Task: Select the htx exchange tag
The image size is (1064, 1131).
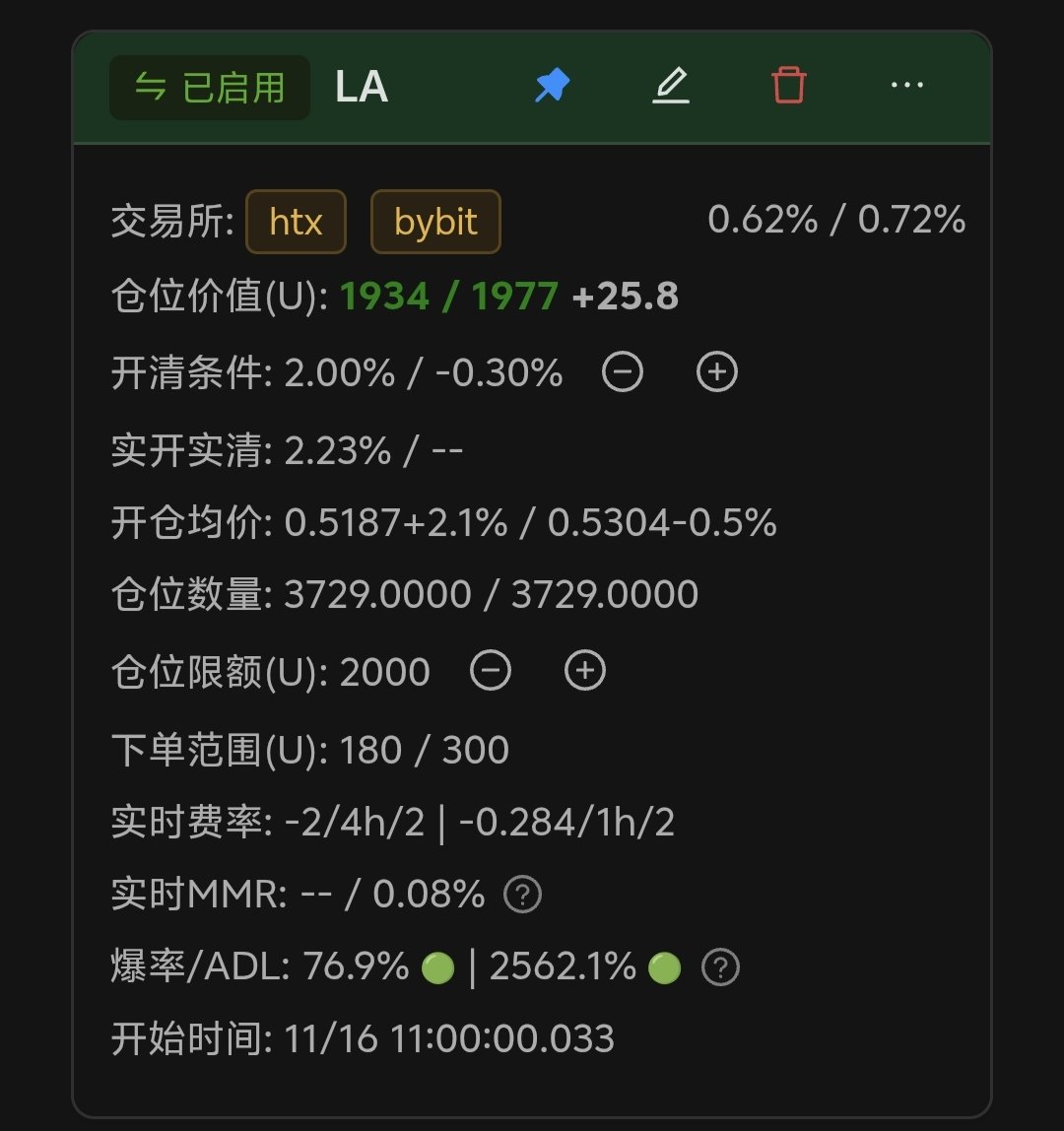Action: (296, 222)
